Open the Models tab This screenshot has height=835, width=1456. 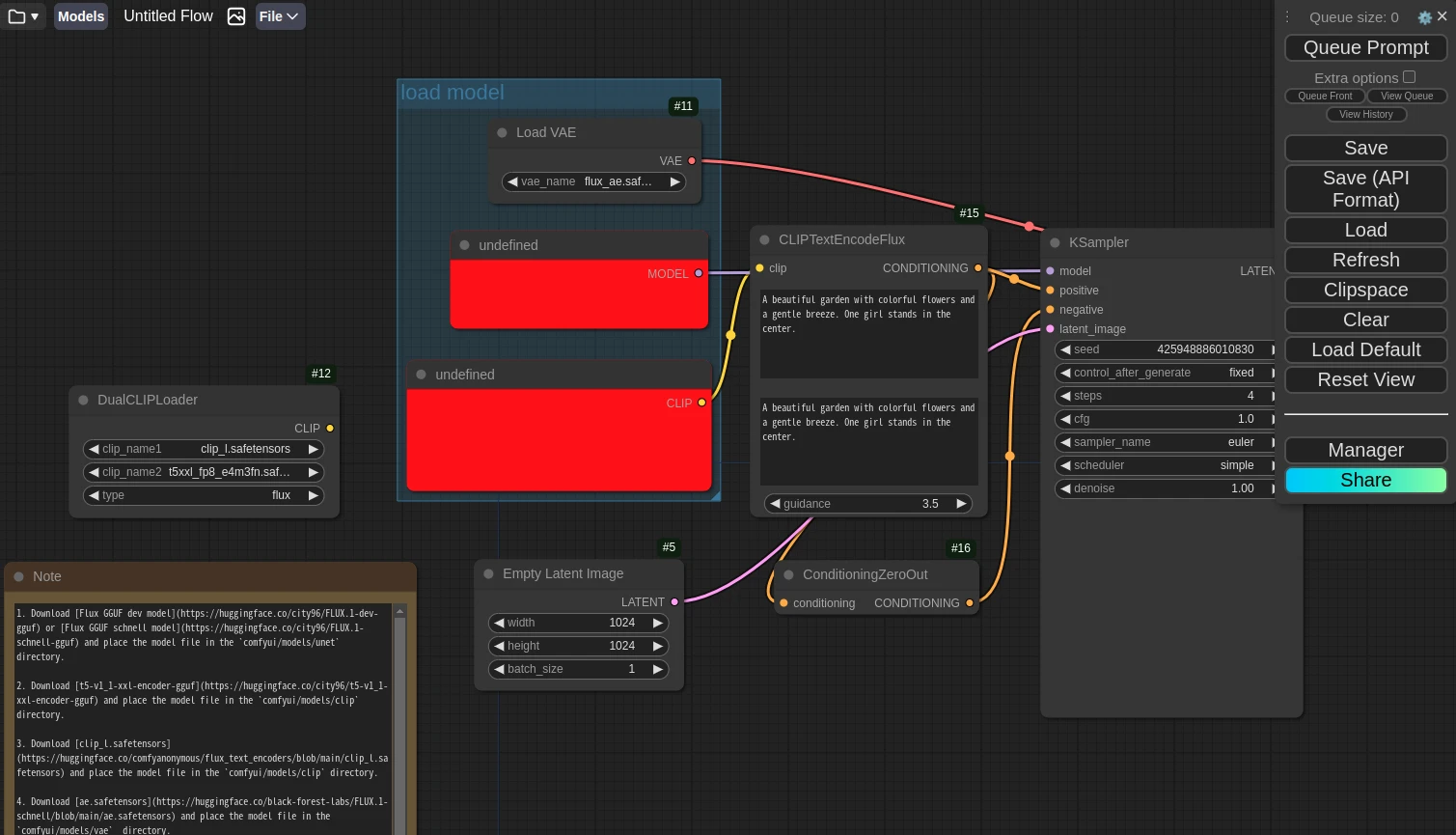(x=81, y=16)
